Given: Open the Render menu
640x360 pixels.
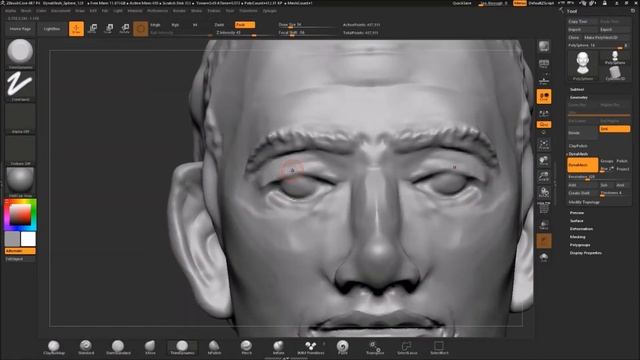Looking at the screenshot, I should tap(179, 11).
